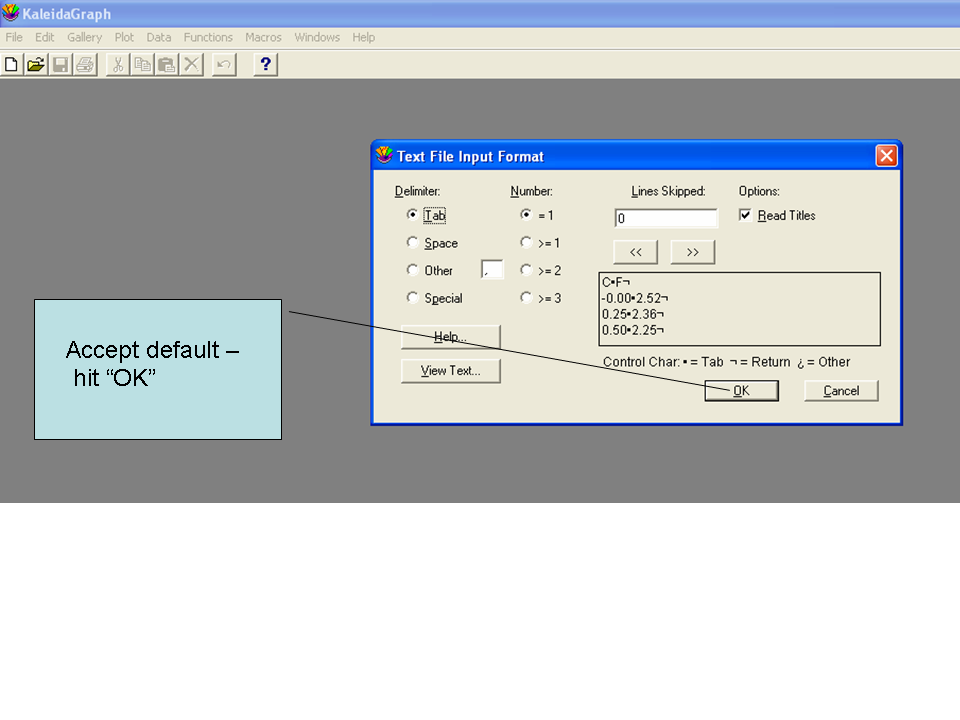
Task: Select Number >= 1 radio button
Action: (x=525, y=242)
